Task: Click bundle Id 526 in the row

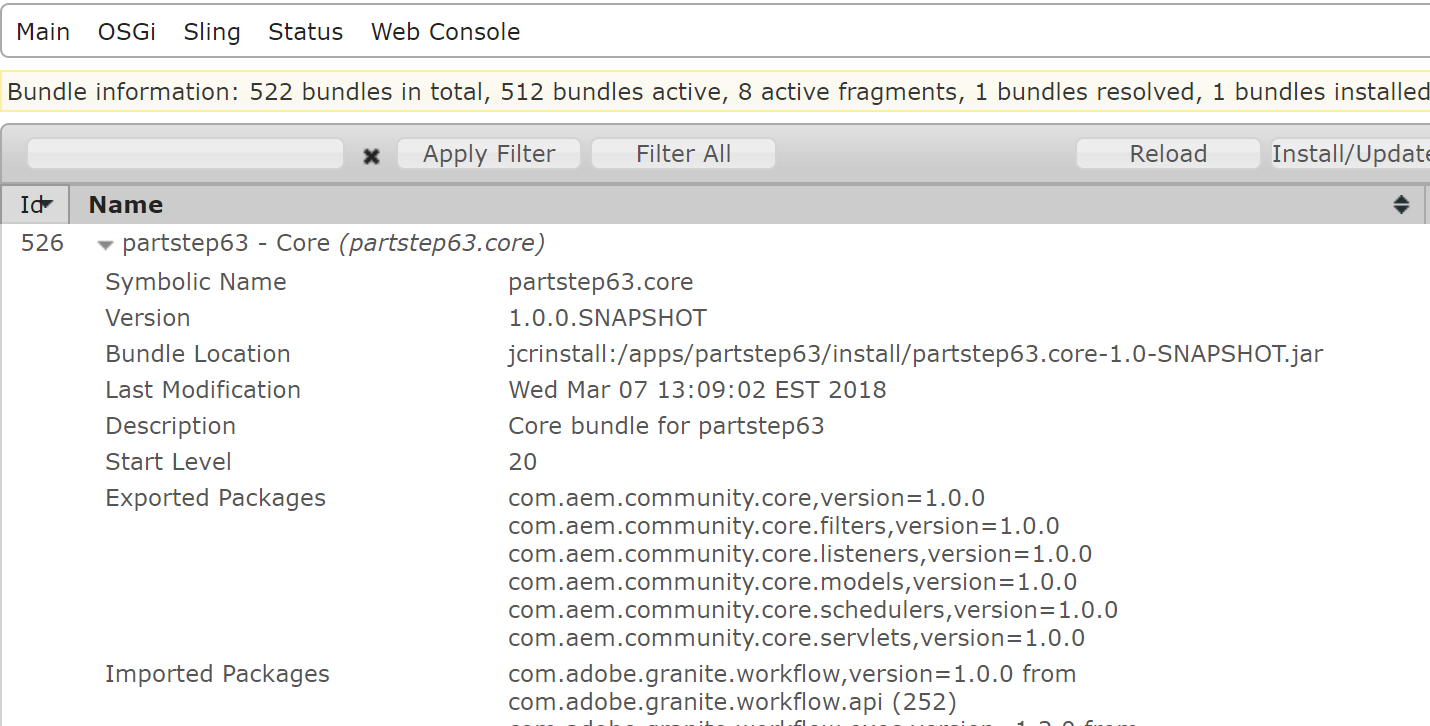Action: click(x=42, y=243)
